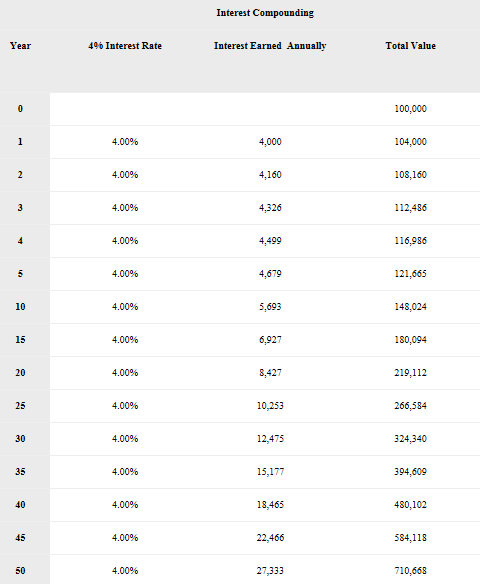Click the 121,665 total value cell
The width and height of the screenshot is (480, 584).
pyautogui.click(x=410, y=274)
